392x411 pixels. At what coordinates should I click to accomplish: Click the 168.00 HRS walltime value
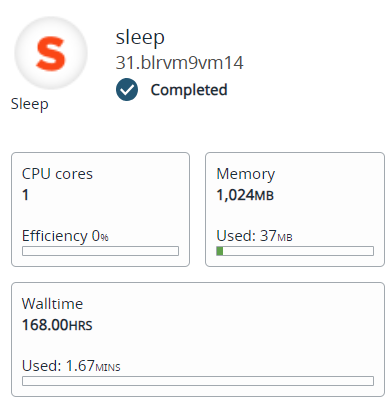pyautogui.click(x=57, y=325)
